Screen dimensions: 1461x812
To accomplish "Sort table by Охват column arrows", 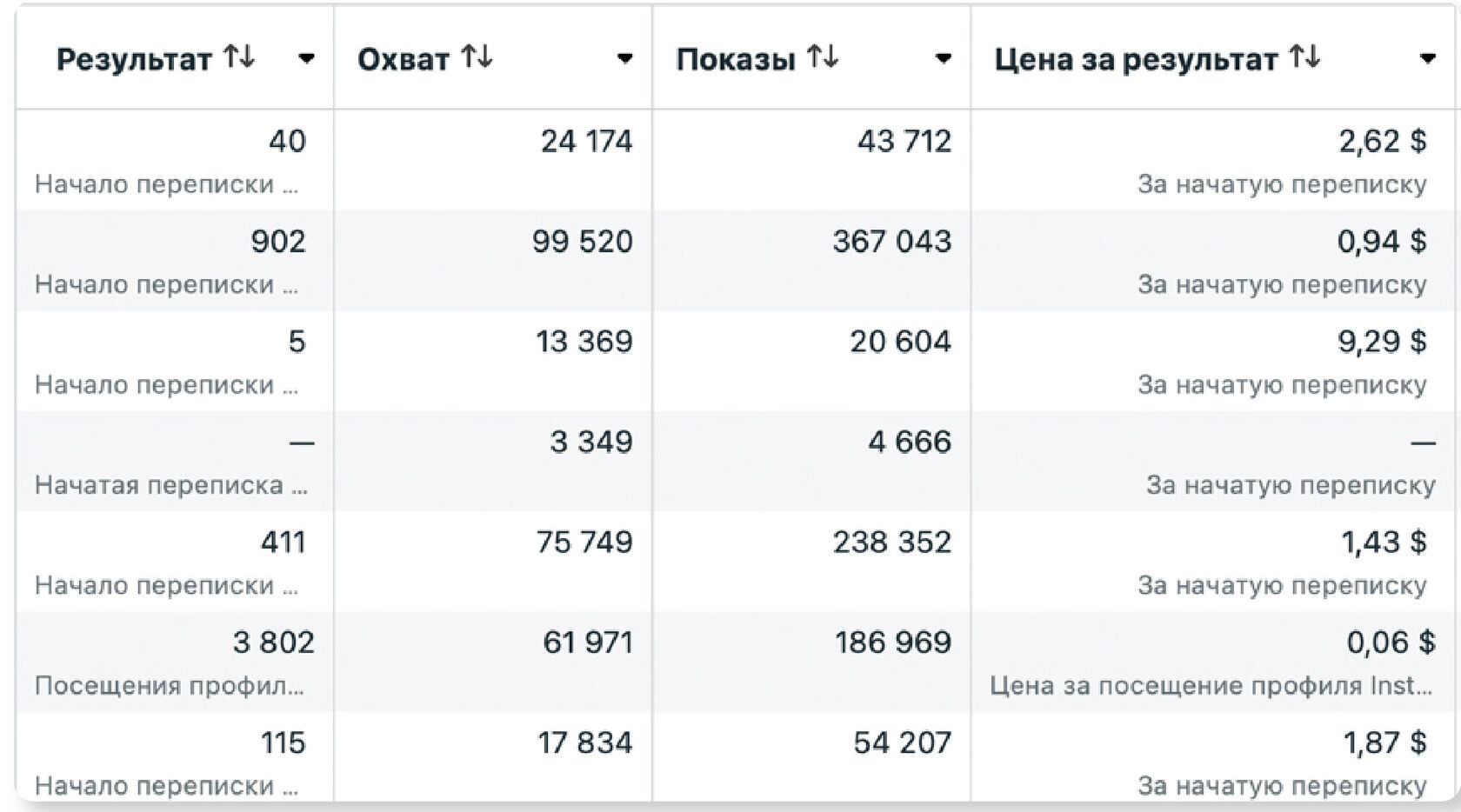I will click(477, 57).
